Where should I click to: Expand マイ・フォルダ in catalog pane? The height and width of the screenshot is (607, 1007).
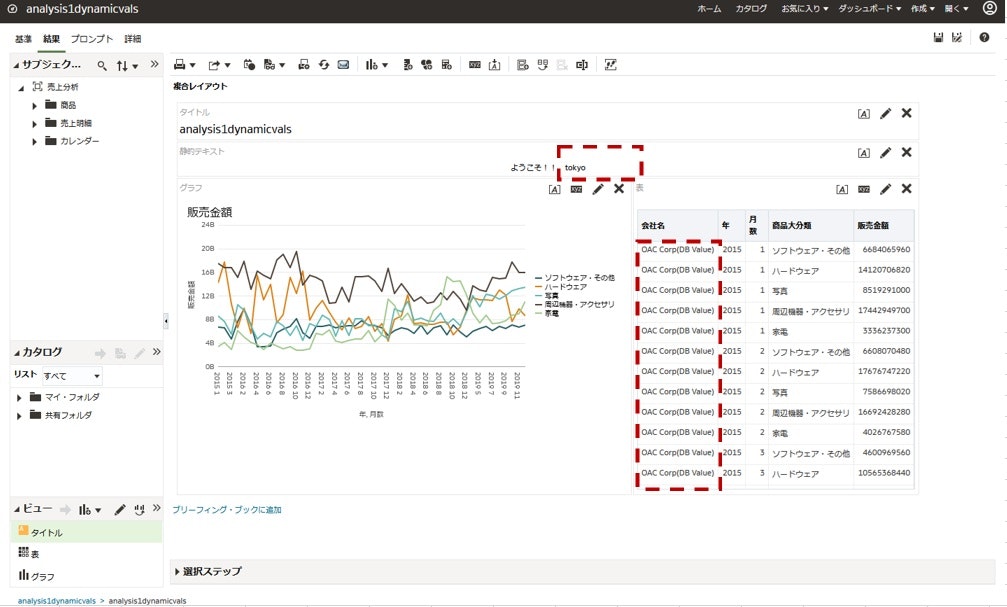point(19,398)
